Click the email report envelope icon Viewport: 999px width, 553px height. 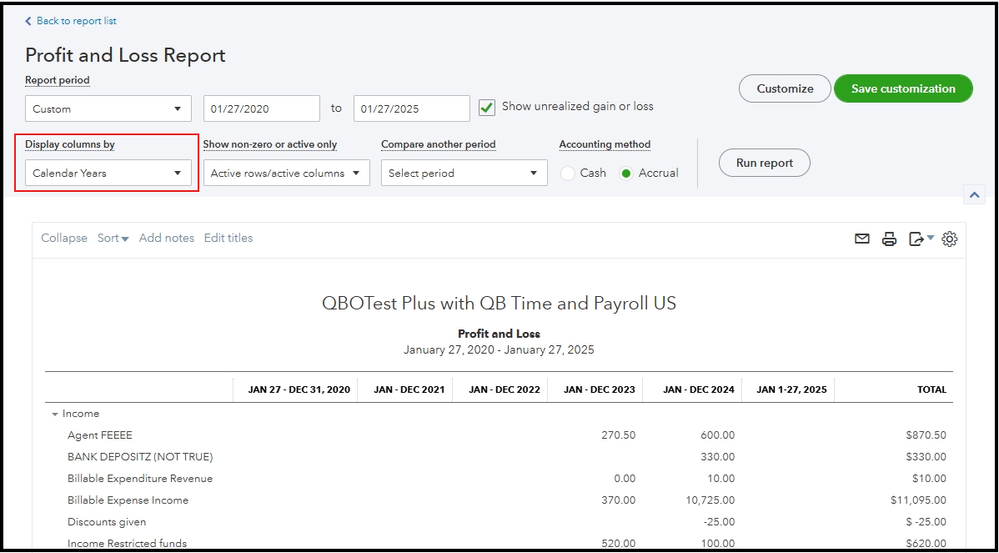point(862,239)
